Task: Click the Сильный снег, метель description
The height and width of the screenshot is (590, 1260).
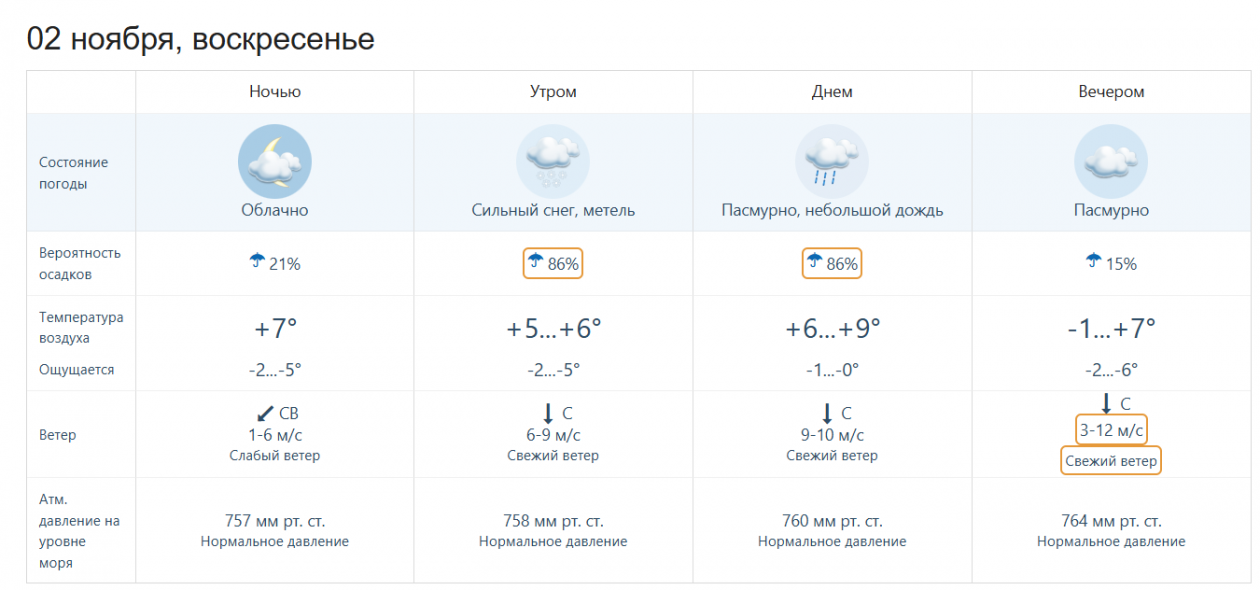Action: pyautogui.click(x=553, y=211)
